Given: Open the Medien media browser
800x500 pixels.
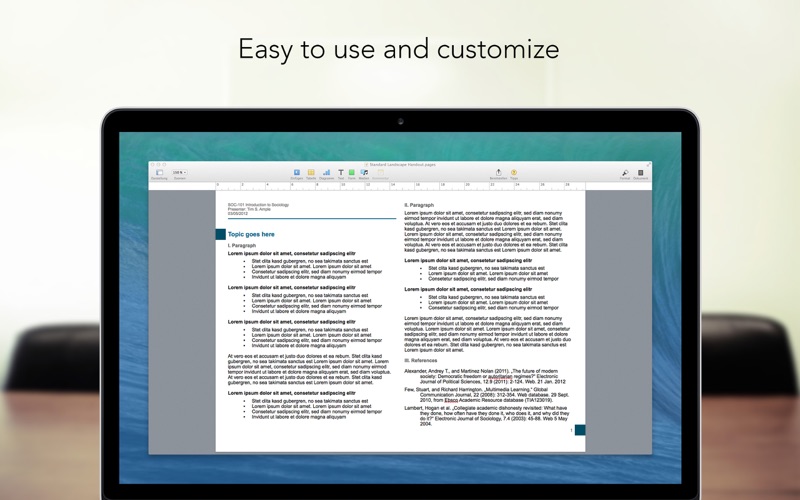Looking at the screenshot, I should tap(364, 172).
